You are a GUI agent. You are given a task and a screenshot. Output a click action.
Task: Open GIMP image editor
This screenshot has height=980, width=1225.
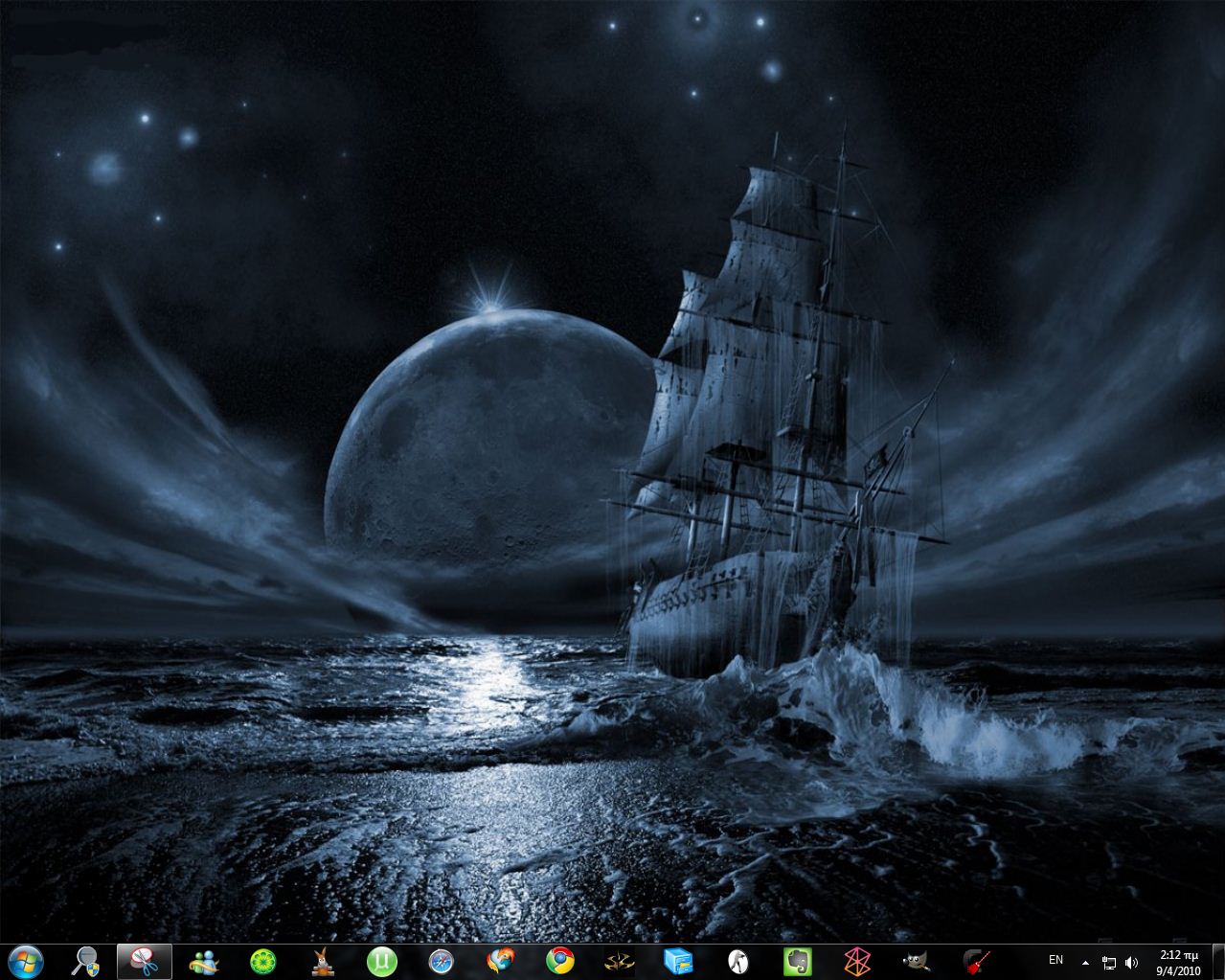click(x=917, y=961)
